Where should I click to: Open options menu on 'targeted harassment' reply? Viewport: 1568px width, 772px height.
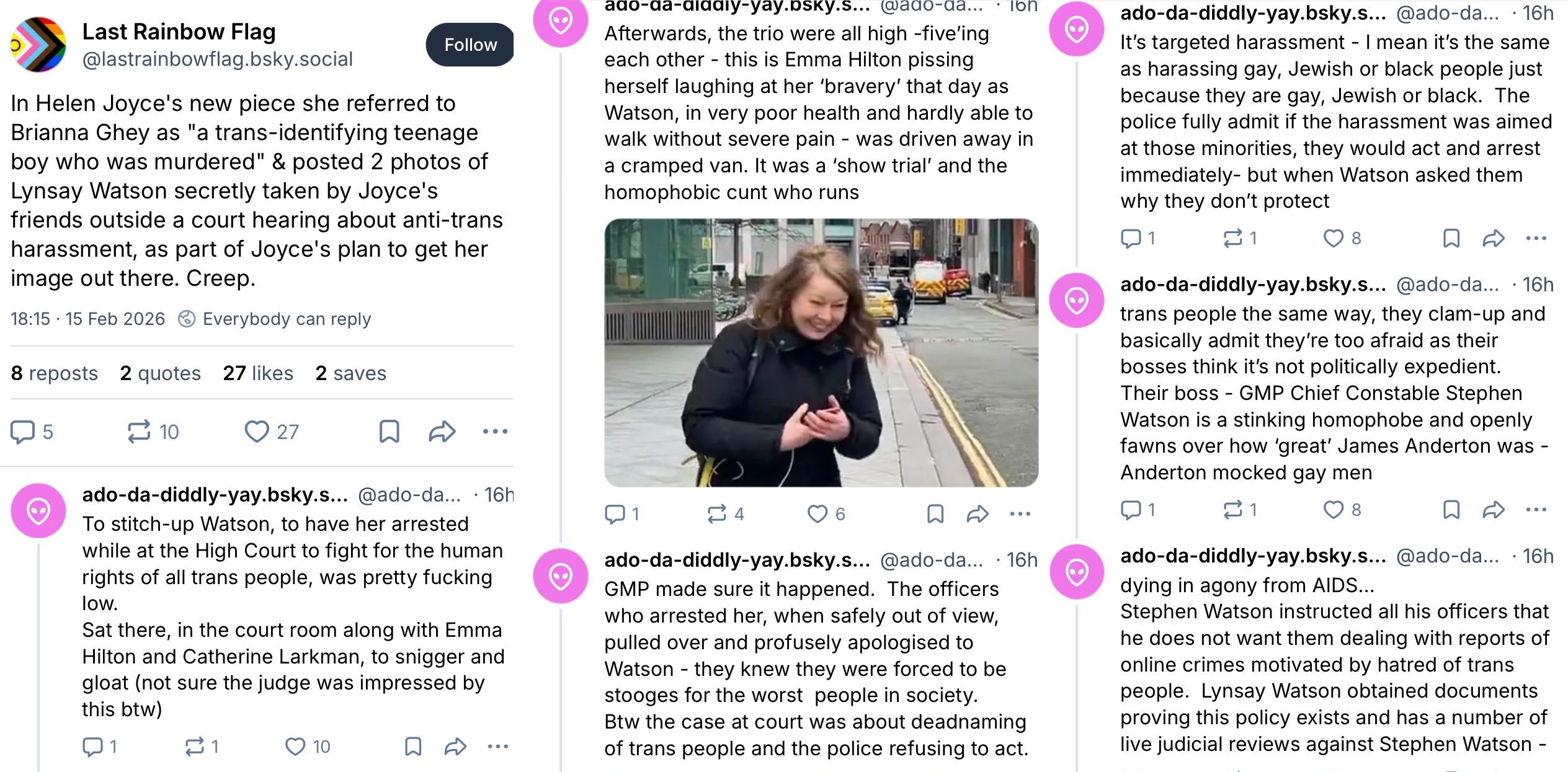coord(1536,238)
